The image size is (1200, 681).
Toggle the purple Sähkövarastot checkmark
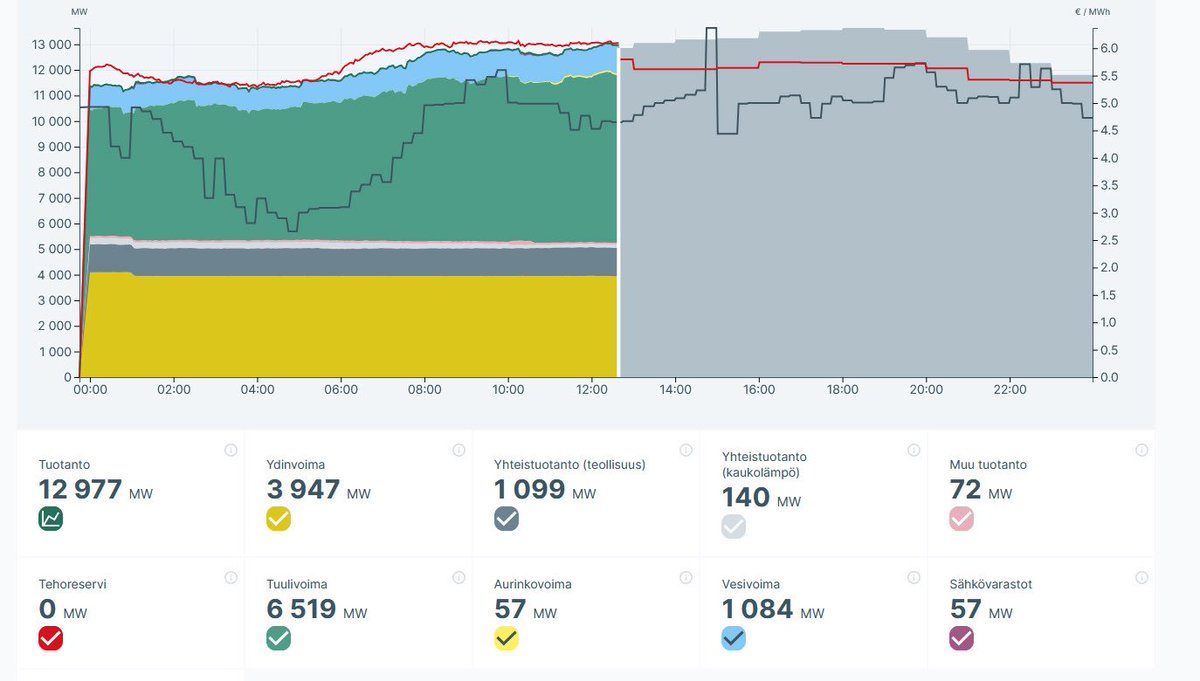coord(960,638)
